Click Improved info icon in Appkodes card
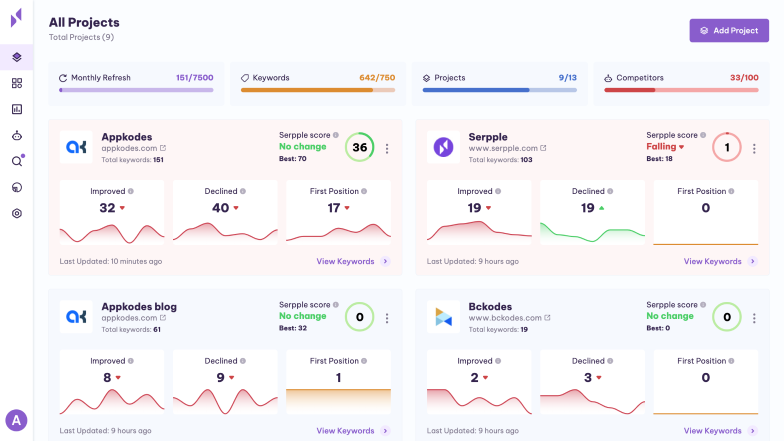 click(x=130, y=191)
